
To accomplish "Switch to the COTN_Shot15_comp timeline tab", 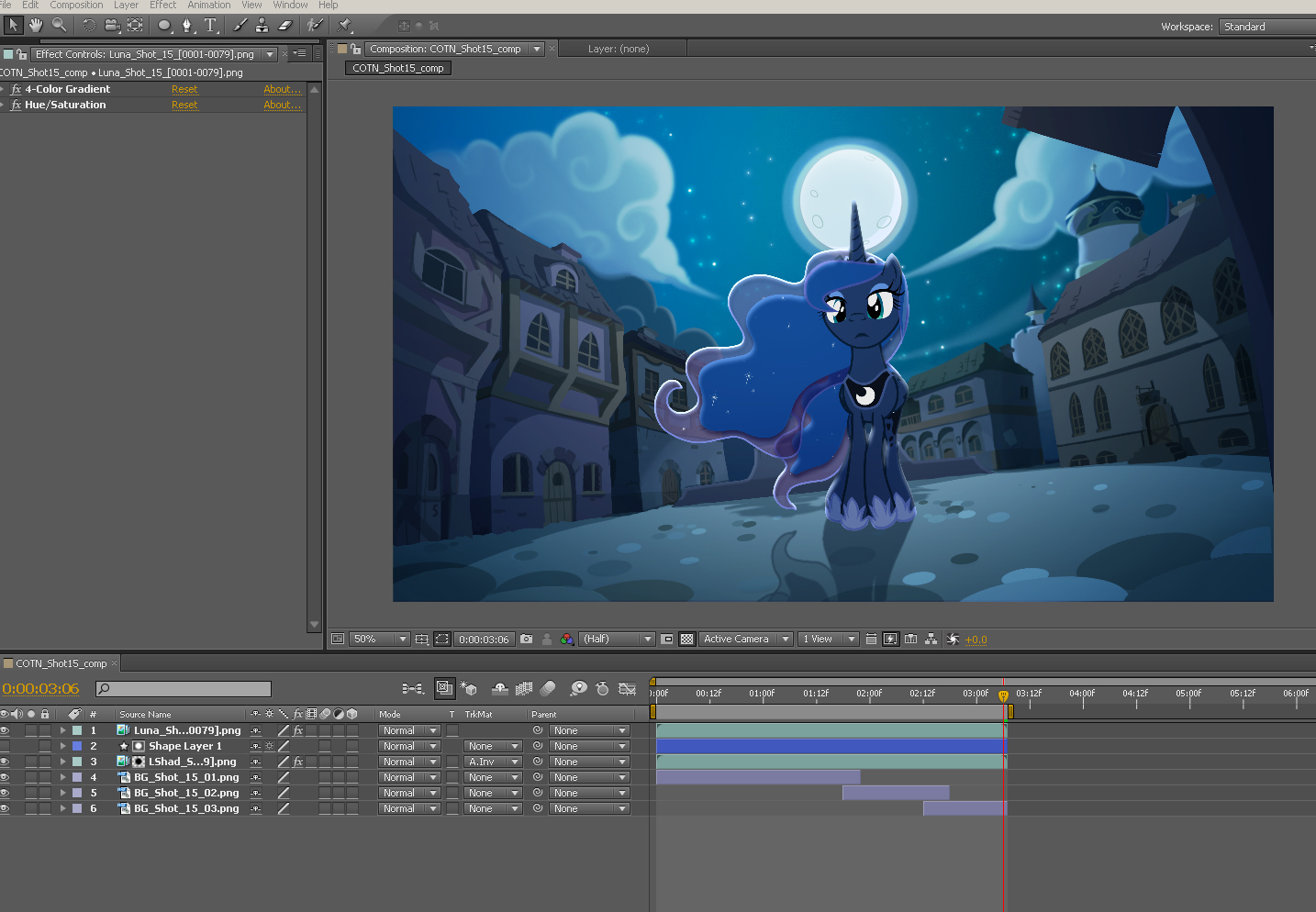I will pyautogui.click(x=61, y=663).
